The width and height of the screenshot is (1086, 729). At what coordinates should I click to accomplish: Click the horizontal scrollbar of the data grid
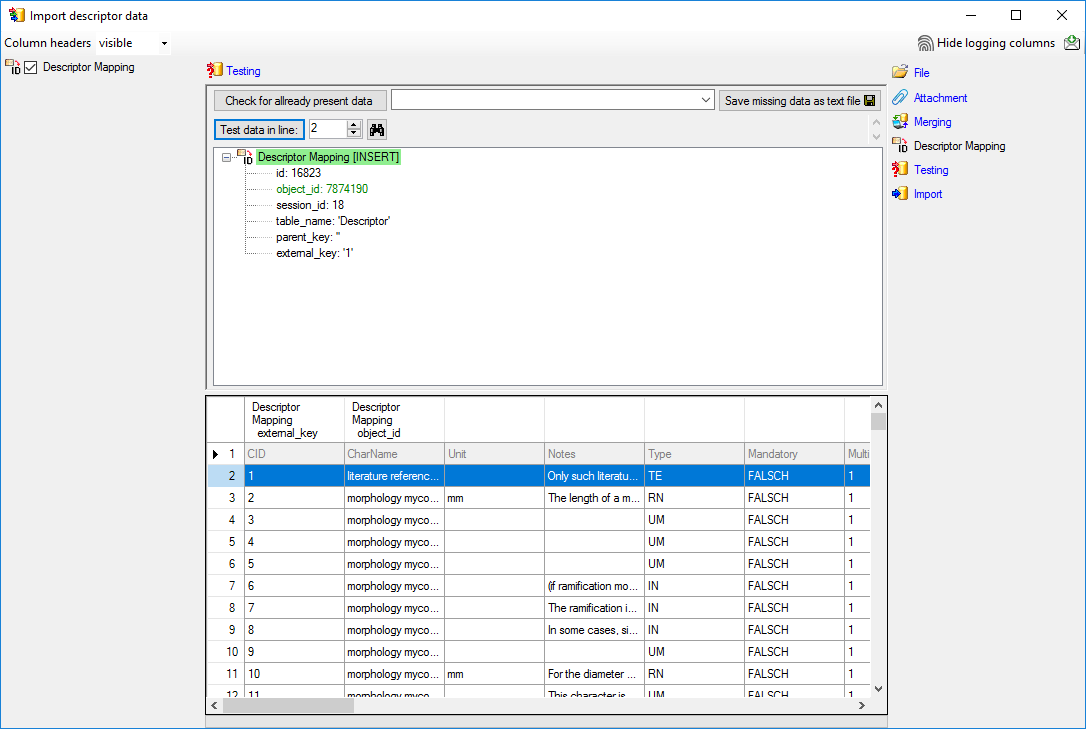540,706
